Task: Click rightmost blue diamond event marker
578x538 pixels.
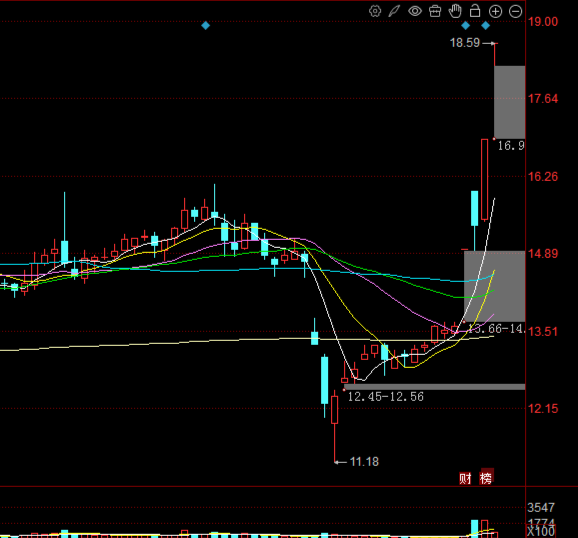Action: [485, 25]
